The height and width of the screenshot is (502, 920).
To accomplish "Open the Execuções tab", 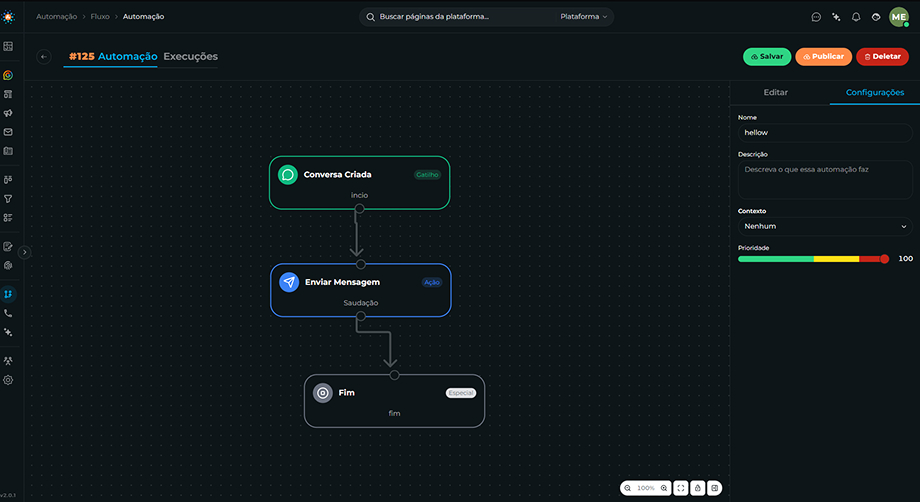I will pyautogui.click(x=190, y=56).
